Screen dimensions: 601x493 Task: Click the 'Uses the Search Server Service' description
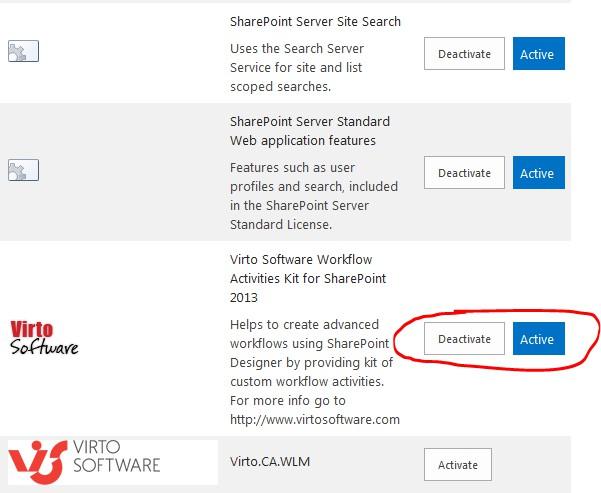297,67
